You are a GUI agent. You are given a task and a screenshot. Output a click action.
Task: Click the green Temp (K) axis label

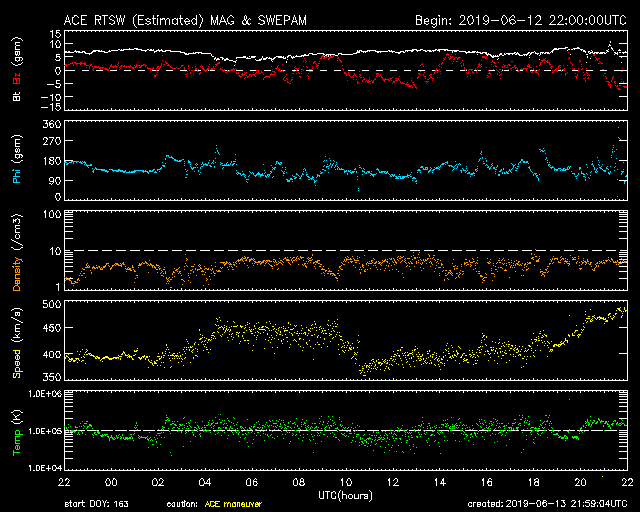[x=17, y=433]
